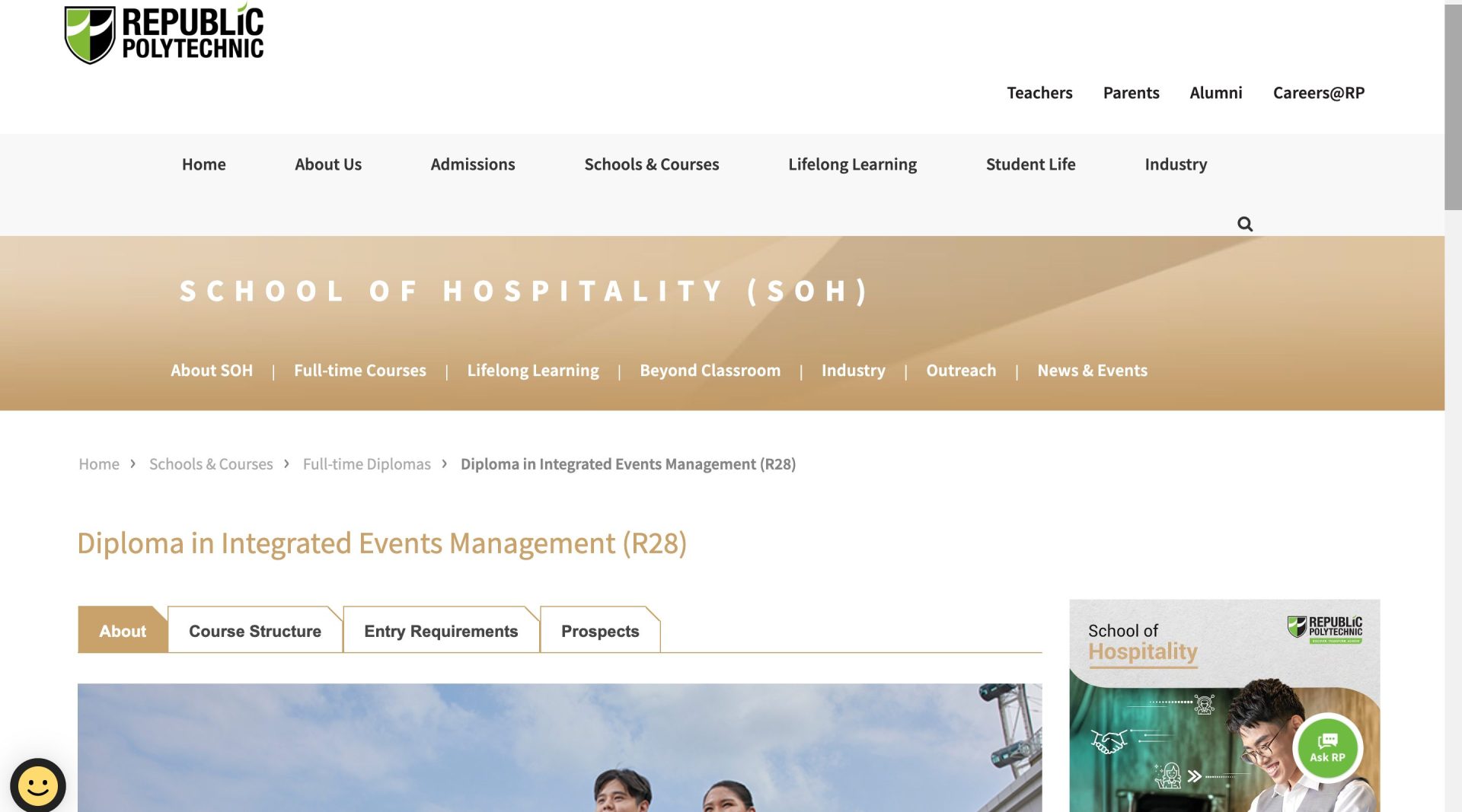Image resolution: width=1462 pixels, height=812 pixels.
Task: Click the Republic Polytechnic logo
Action: [164, 33]
